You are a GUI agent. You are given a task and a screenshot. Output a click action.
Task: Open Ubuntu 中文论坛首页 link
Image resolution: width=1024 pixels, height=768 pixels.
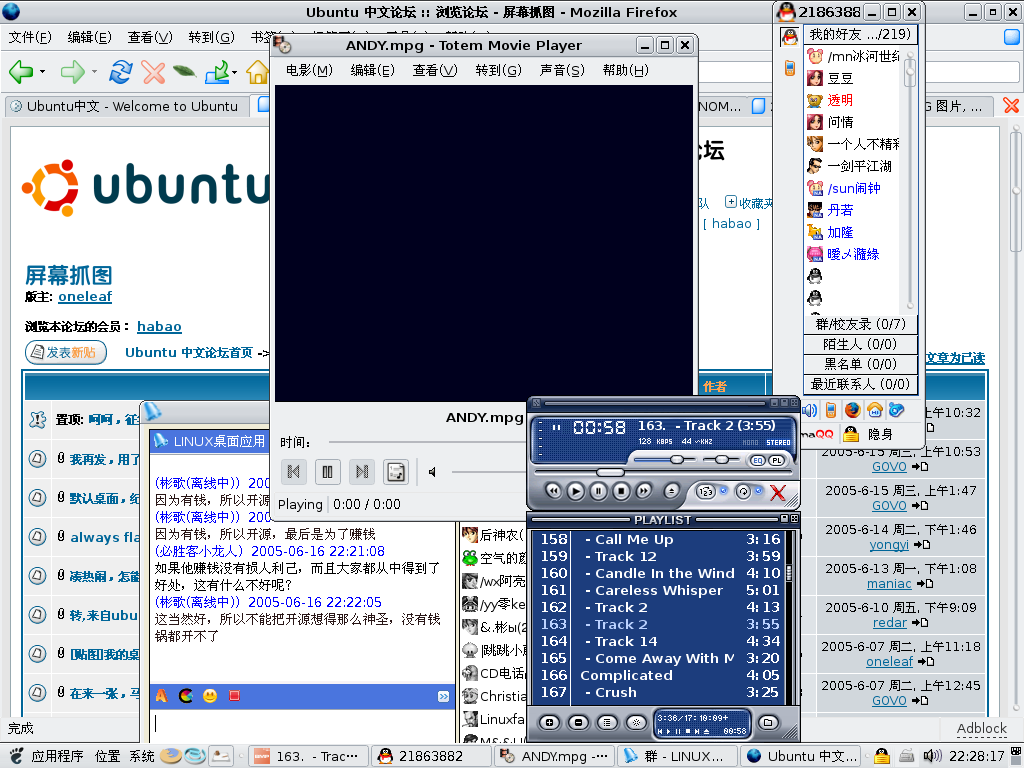tap(189, 353)
